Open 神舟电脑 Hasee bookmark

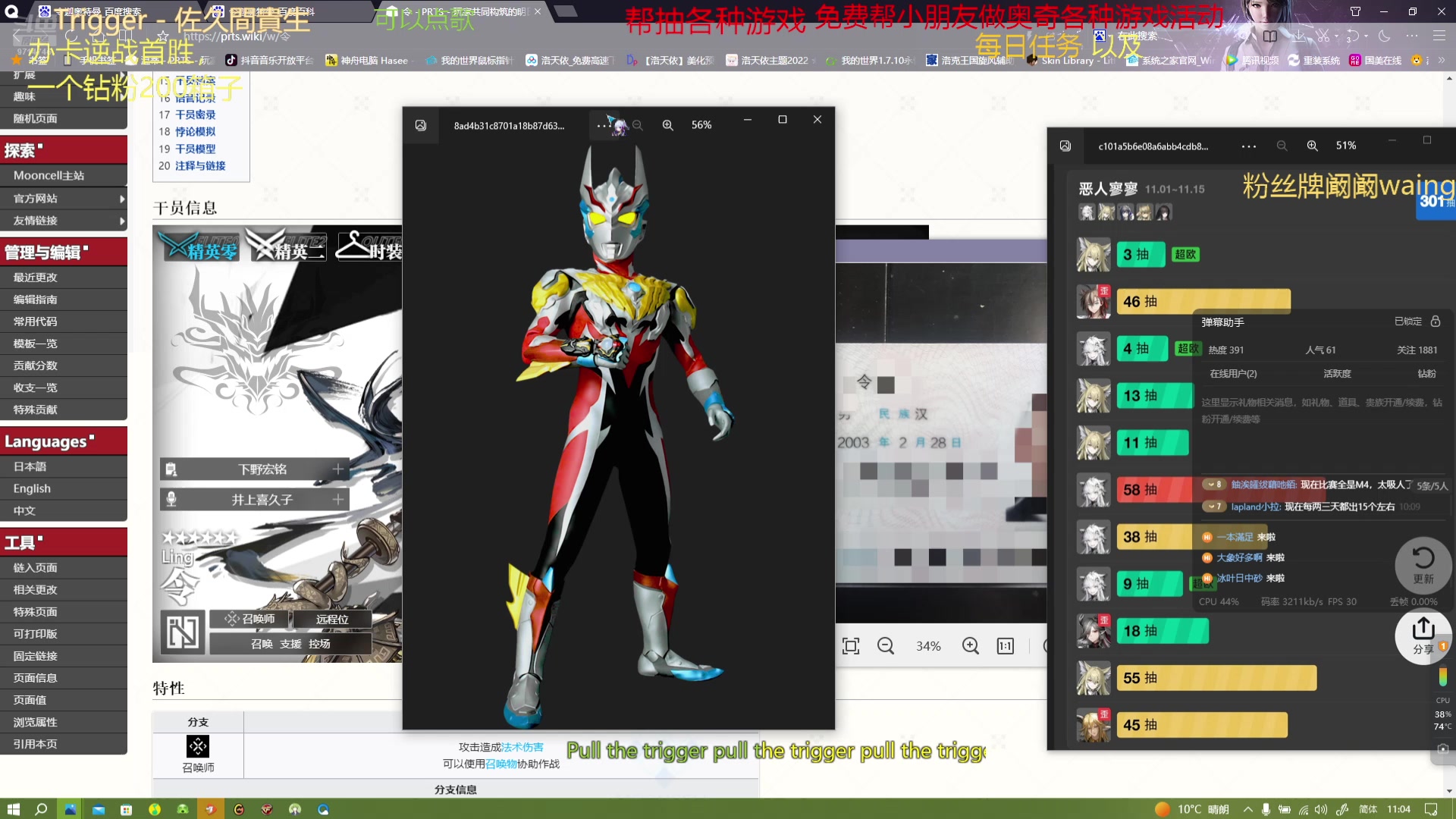[367, 61]
